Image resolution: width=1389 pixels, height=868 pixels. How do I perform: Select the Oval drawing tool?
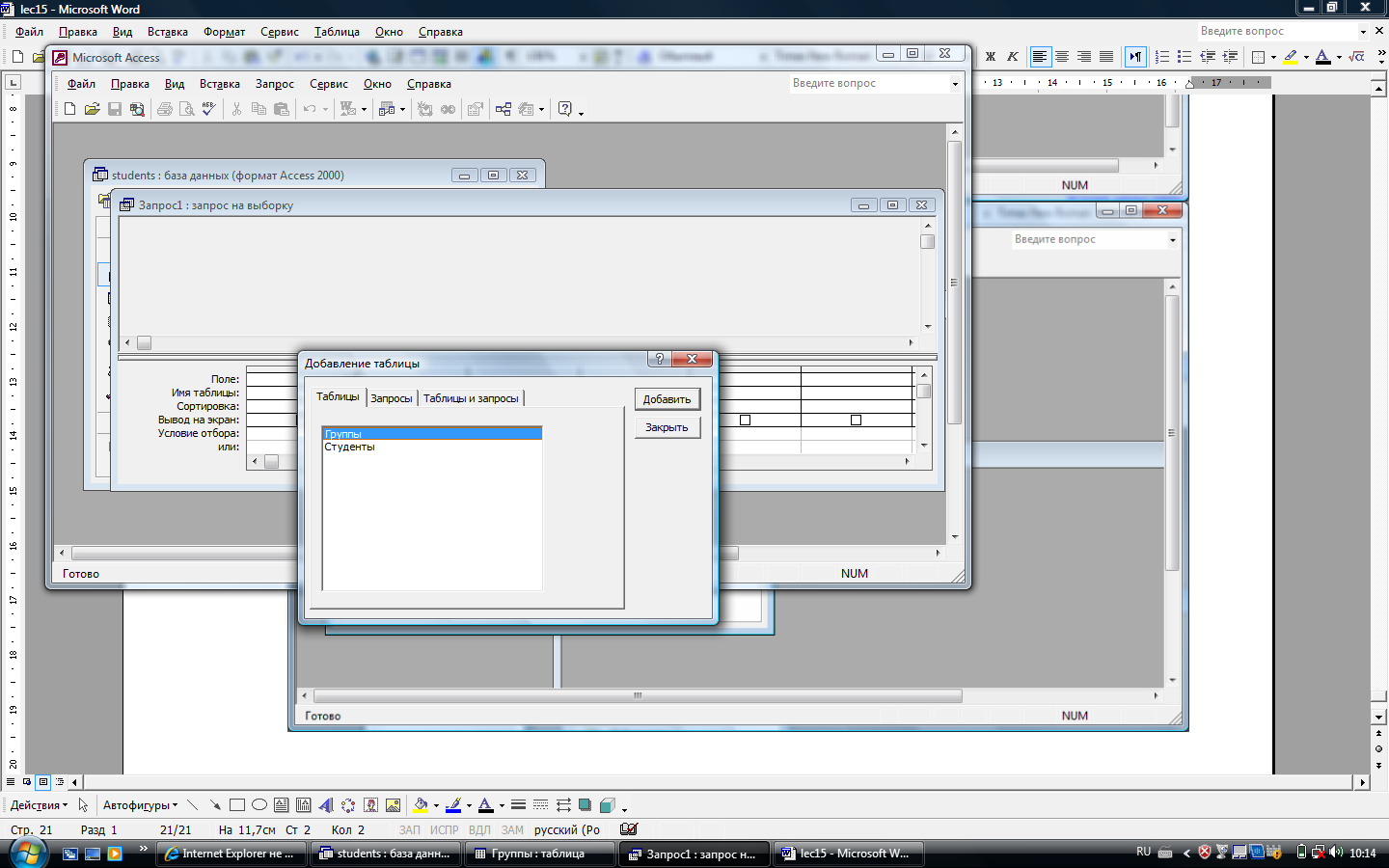click(259, 804)
